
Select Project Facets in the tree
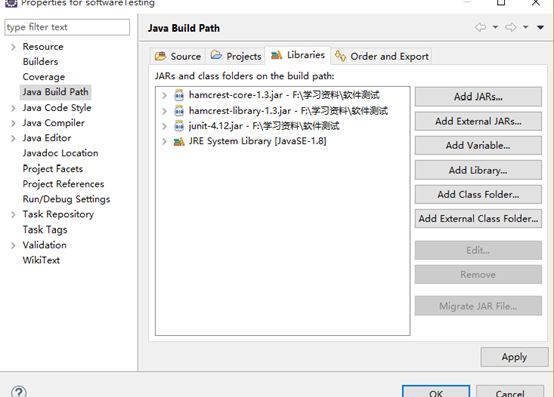click(53, 169)
